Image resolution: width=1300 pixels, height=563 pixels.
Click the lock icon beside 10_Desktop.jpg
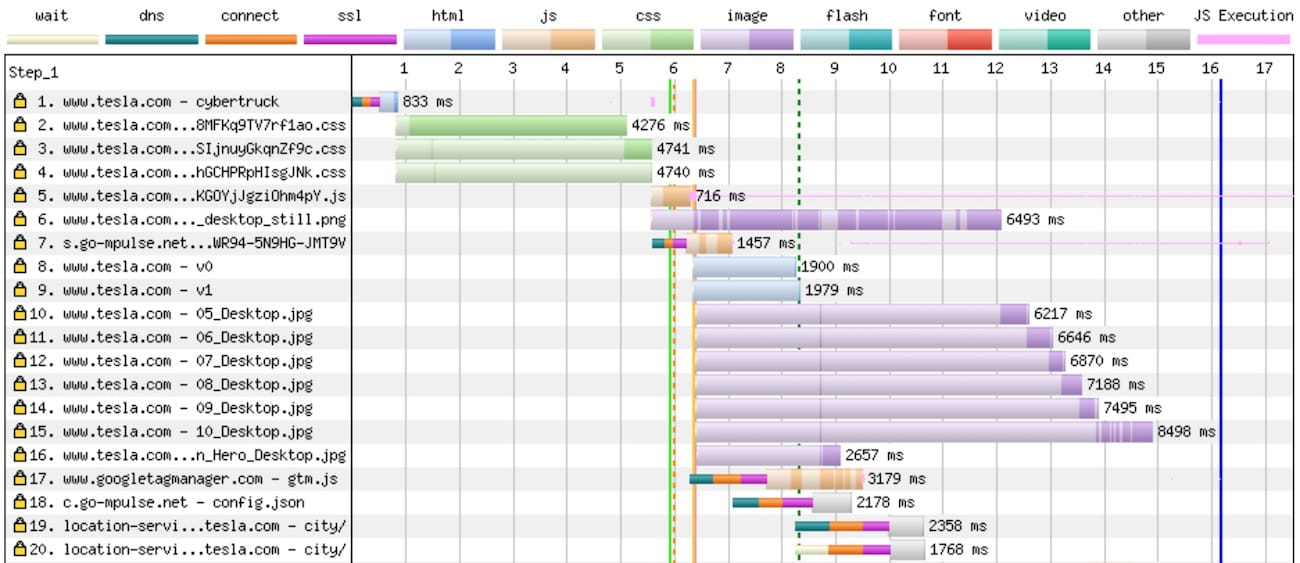[x=19, y=432]
